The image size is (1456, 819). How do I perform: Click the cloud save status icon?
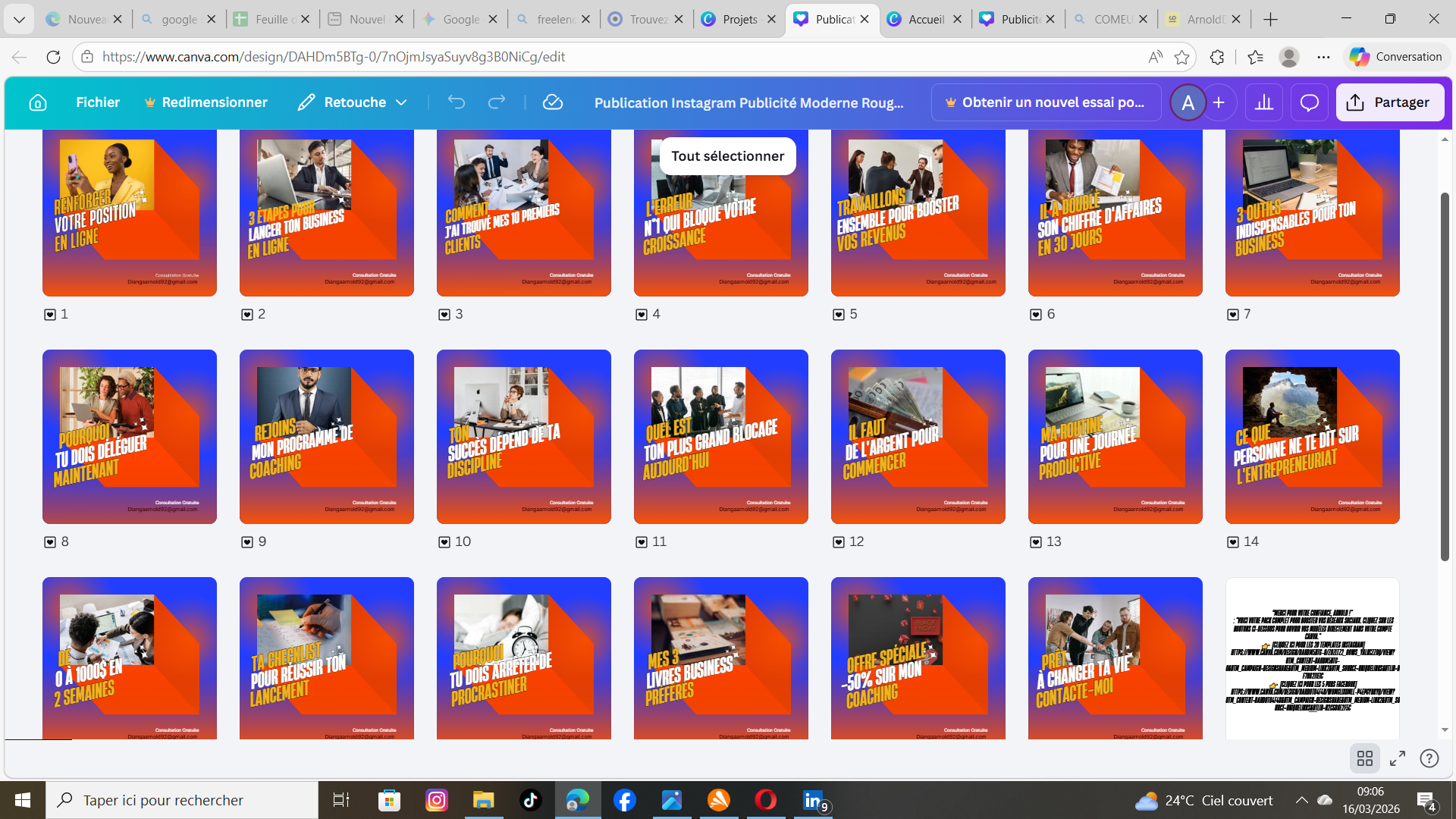(x=553, y=102)
